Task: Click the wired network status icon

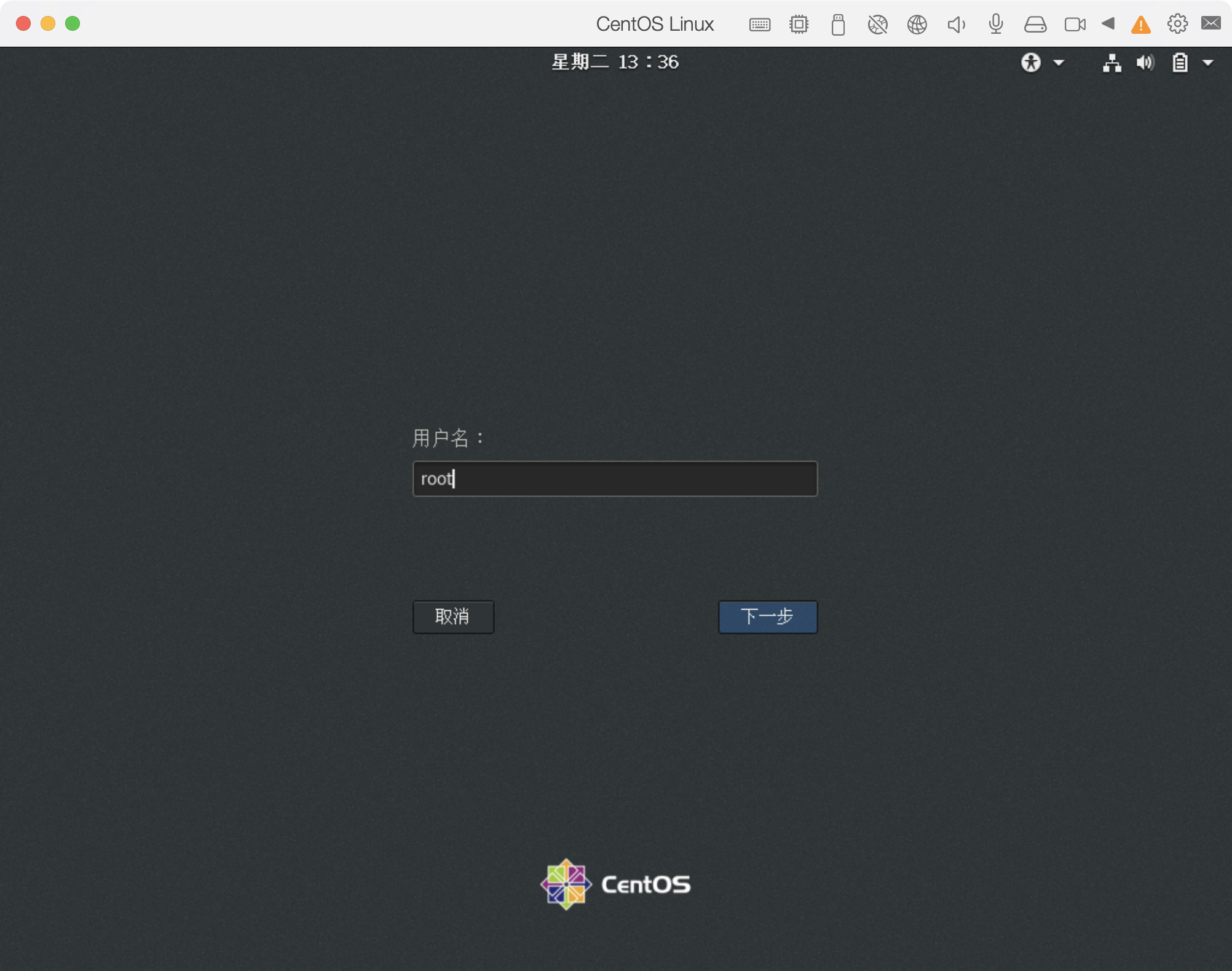Action: coord(1112,63)
